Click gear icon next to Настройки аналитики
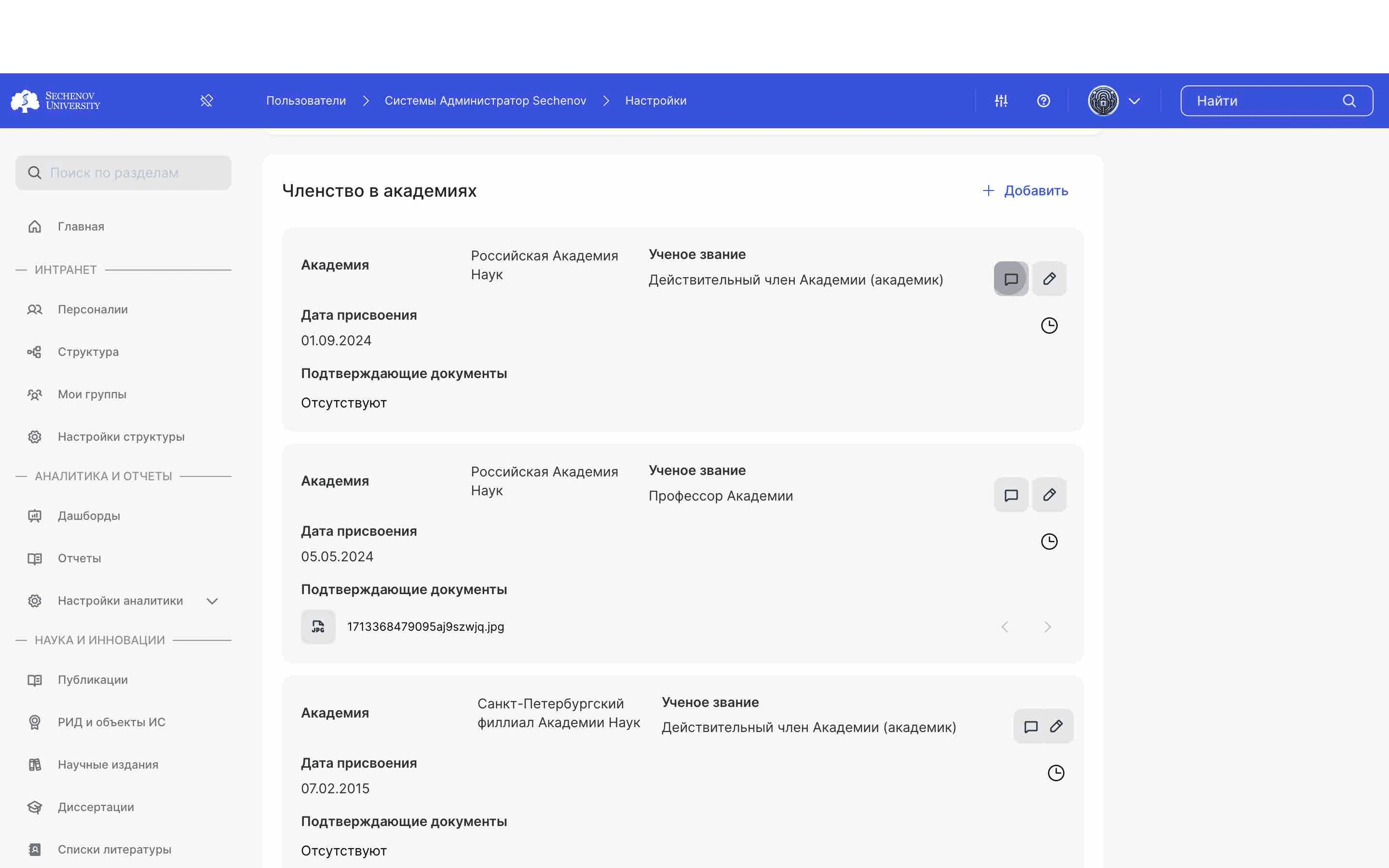The width and height of the screenshot is (1389, 868). click(34, 601)
